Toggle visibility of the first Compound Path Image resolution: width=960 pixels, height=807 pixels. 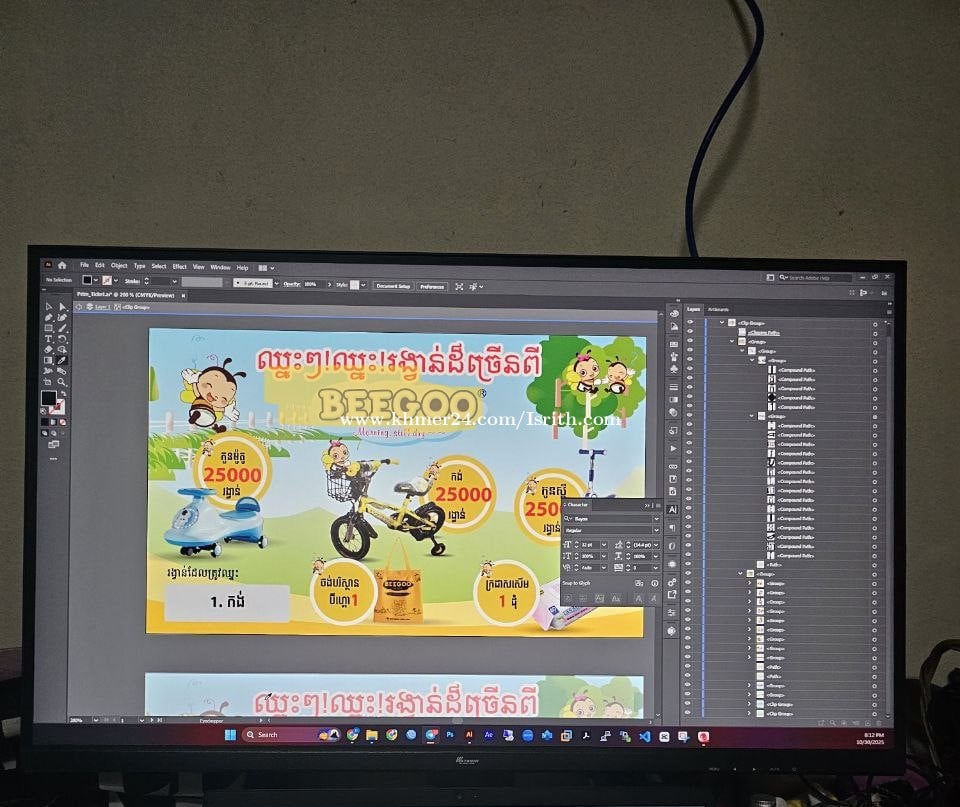coord(689,370)
